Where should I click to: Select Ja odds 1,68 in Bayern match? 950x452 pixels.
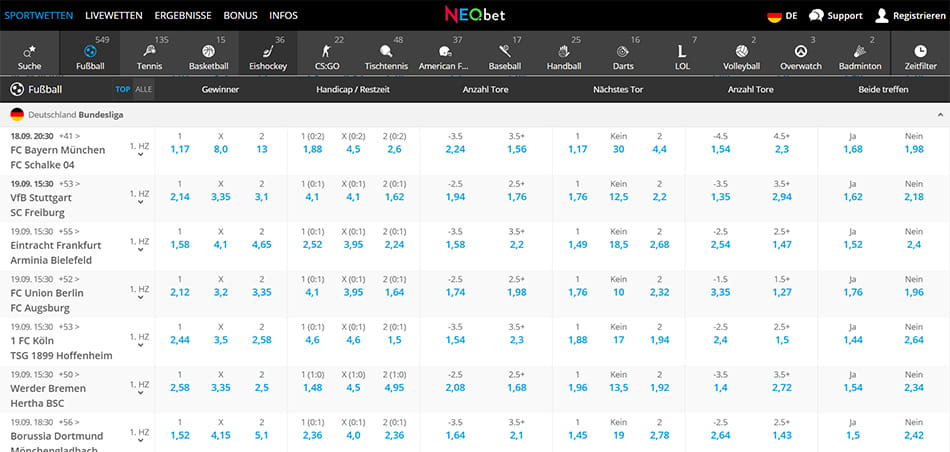pyautogui.click(x=852, y=149)
